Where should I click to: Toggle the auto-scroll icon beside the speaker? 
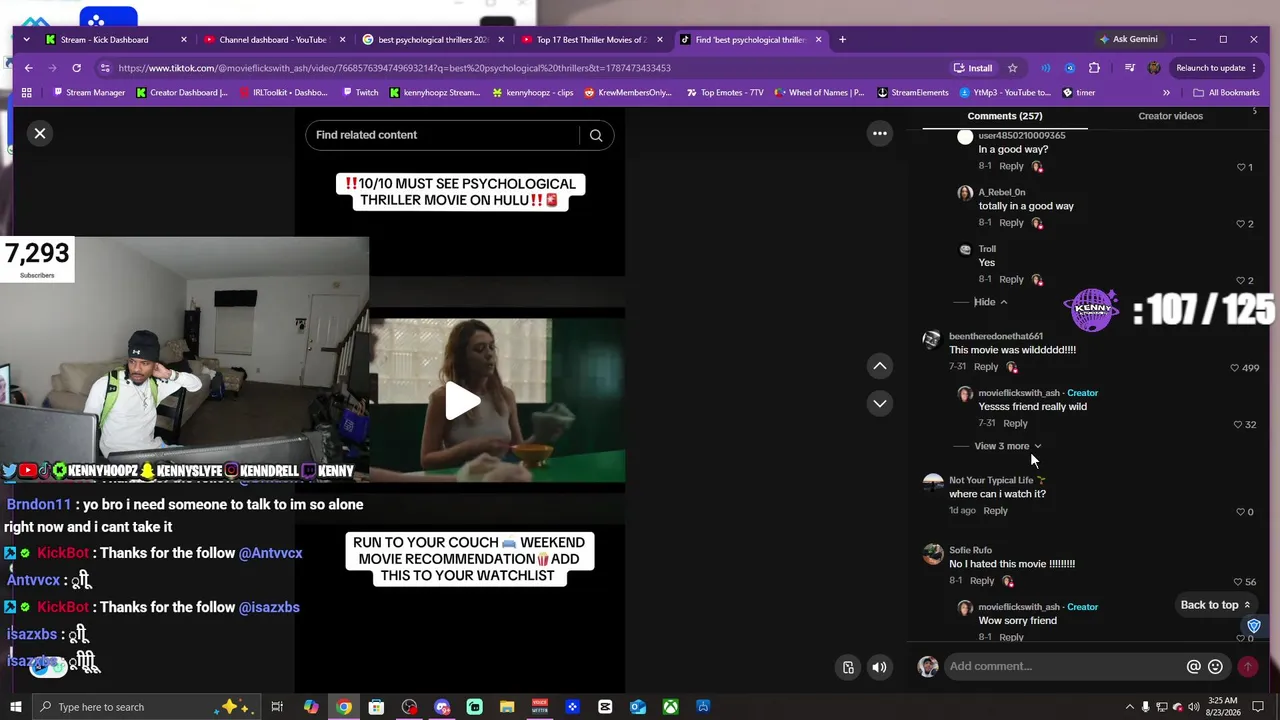(848, 667)
